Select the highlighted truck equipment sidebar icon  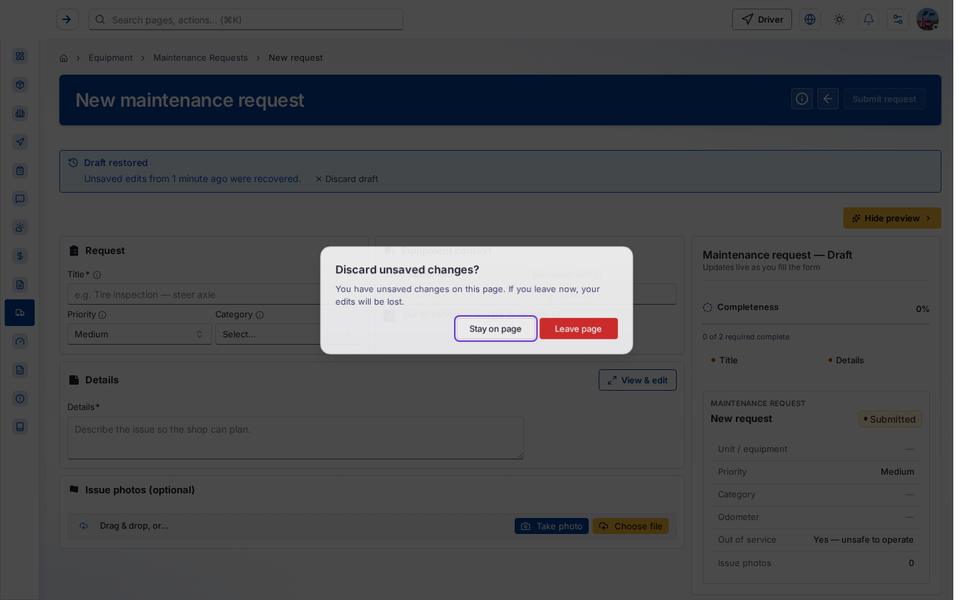[20, 313]
